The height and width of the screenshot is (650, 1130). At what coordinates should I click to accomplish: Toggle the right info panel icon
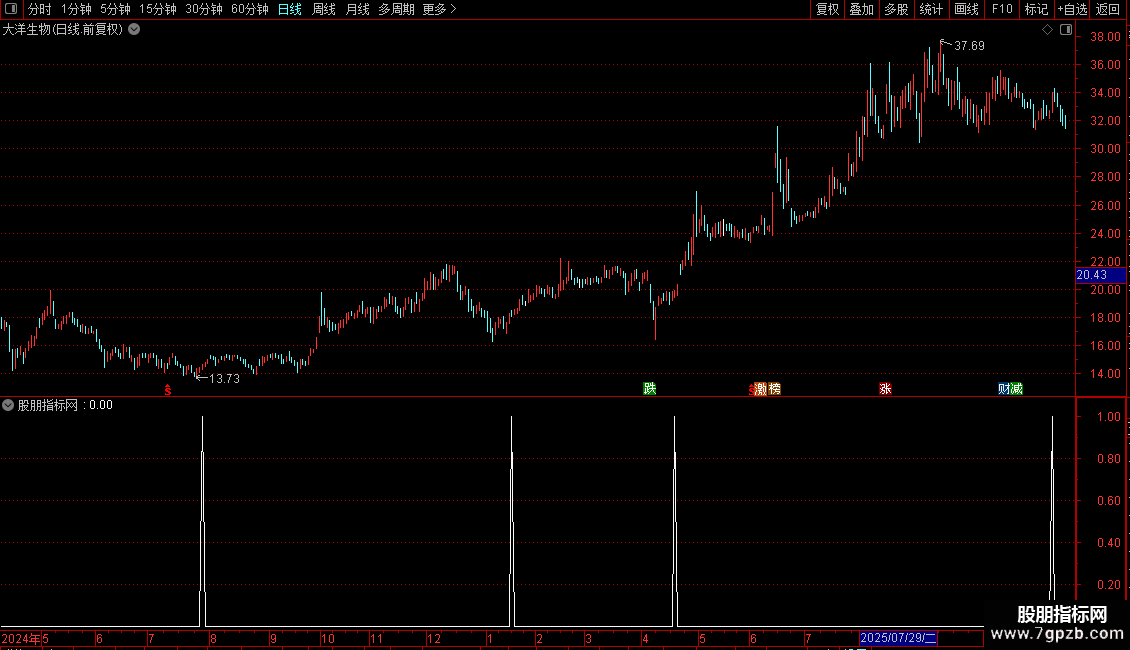coord(1066,30)
